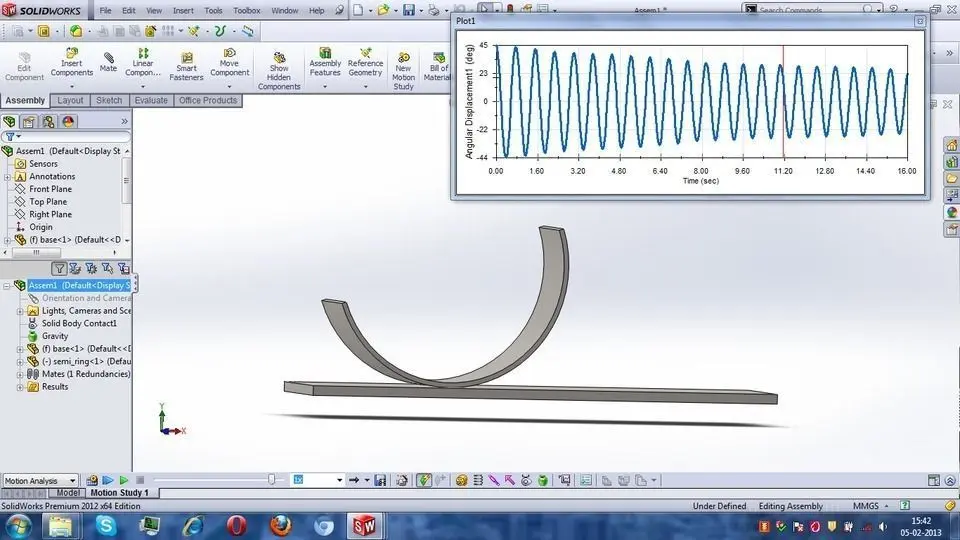Image resolution: width=960 pixels, height=540 pixels.
Task: Click the Open file folder icon
Action: pyautogui.click(x=383, y=10)
